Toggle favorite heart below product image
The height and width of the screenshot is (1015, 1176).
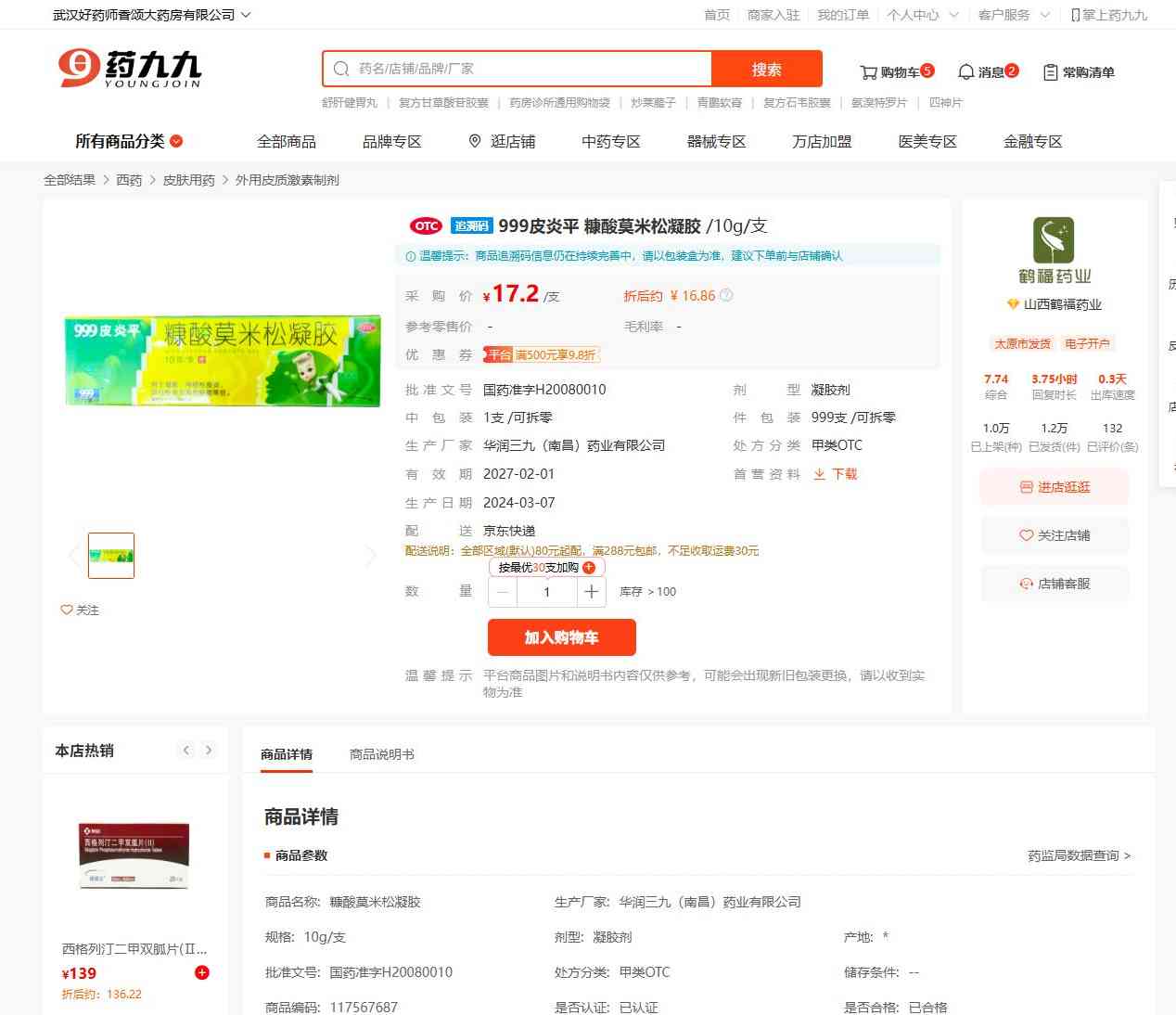click(67, 610)
